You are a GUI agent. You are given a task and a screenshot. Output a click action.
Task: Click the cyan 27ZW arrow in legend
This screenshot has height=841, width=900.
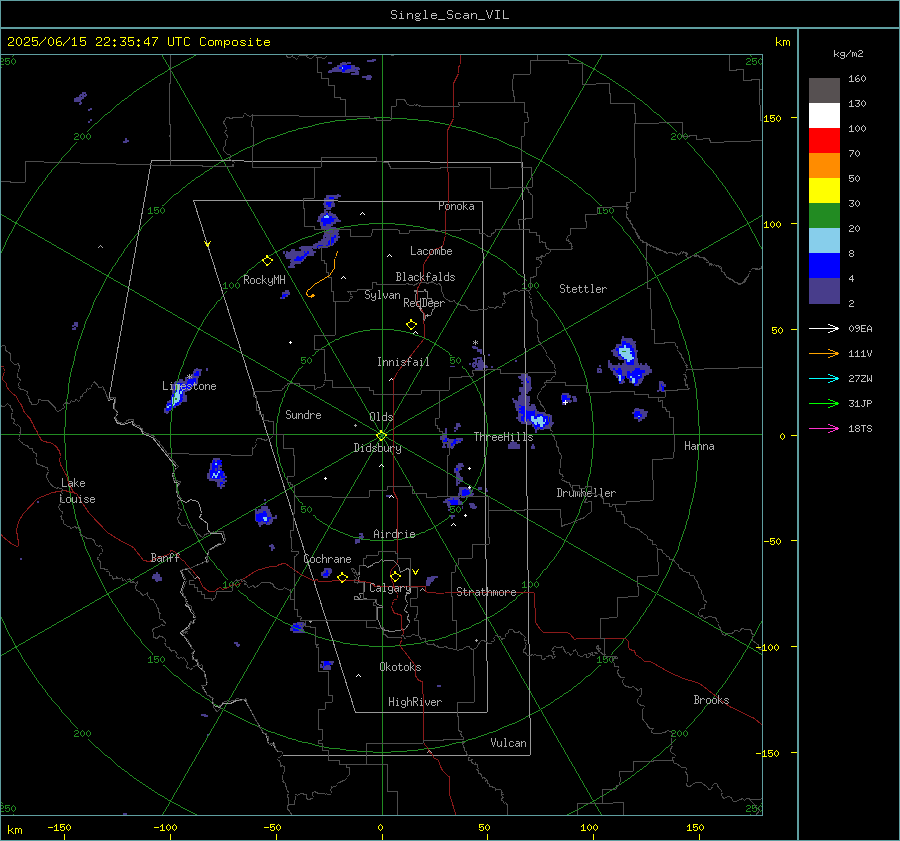(x=824, y=378)
